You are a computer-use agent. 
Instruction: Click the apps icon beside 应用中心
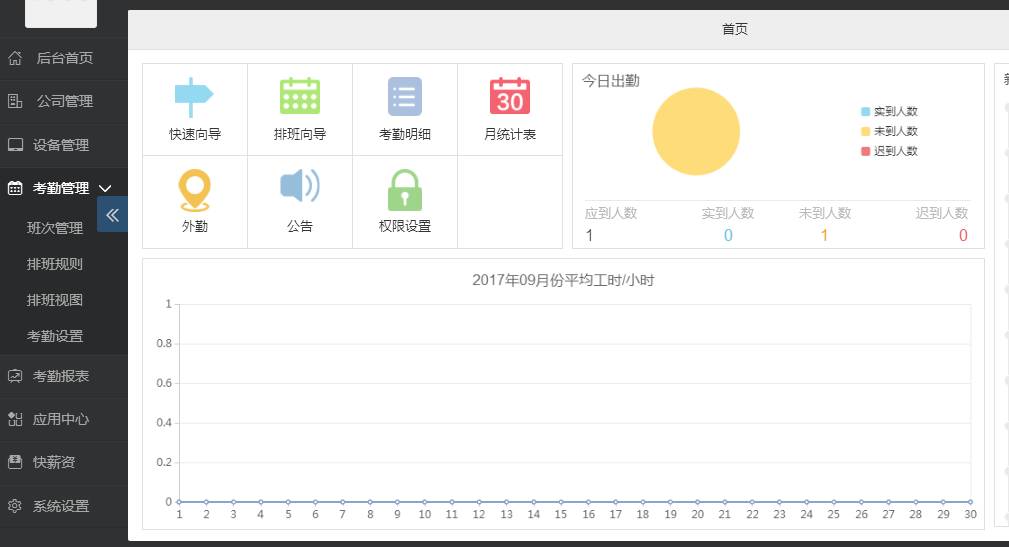pos(15,420)
